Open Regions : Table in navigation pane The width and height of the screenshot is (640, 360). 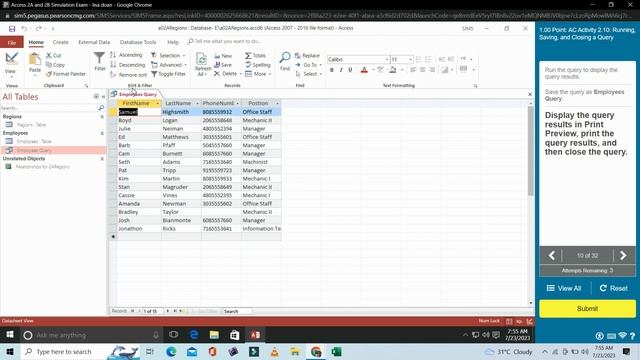pos(31,124)
